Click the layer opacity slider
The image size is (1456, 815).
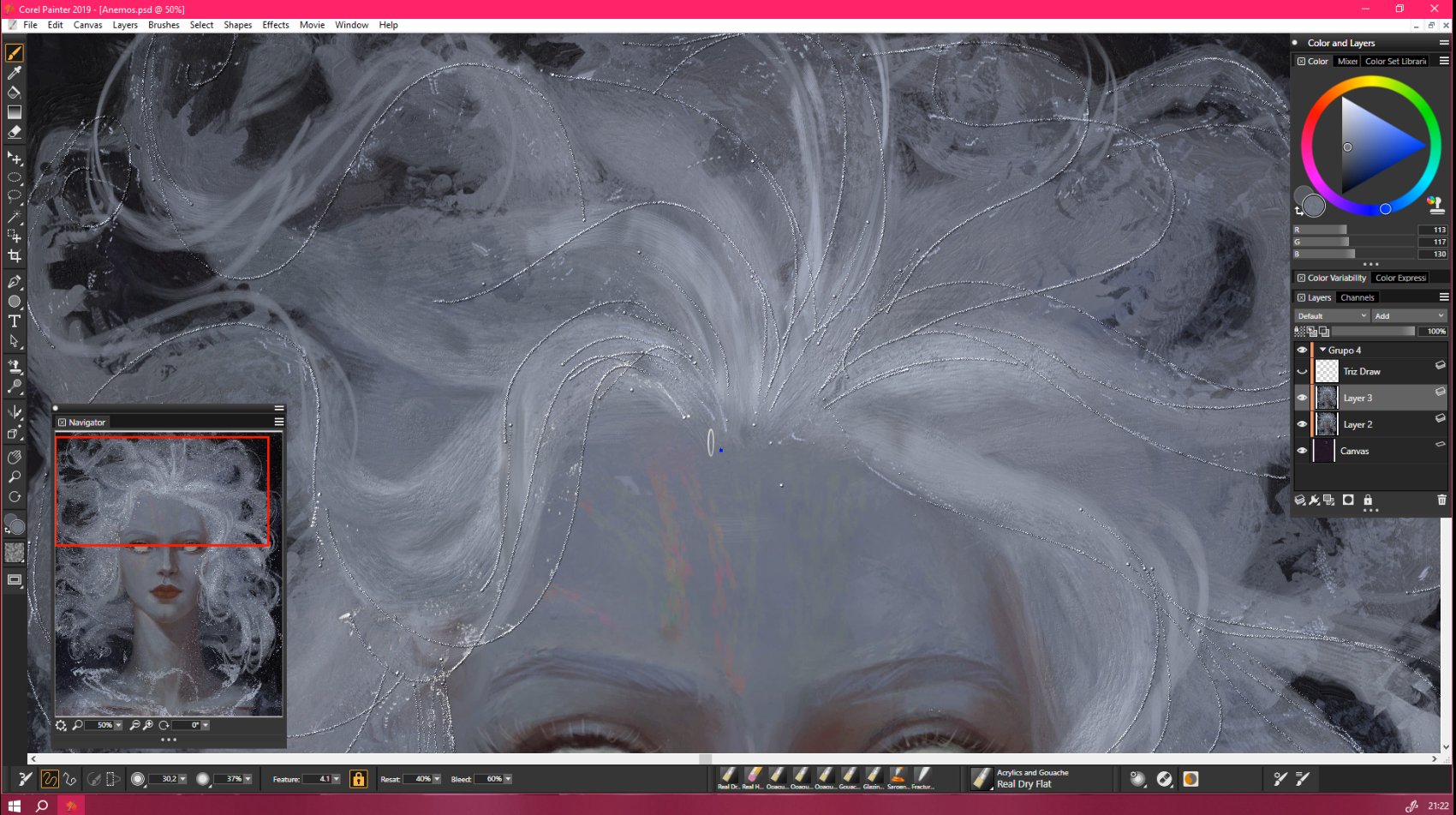(x=1373, y=331)
